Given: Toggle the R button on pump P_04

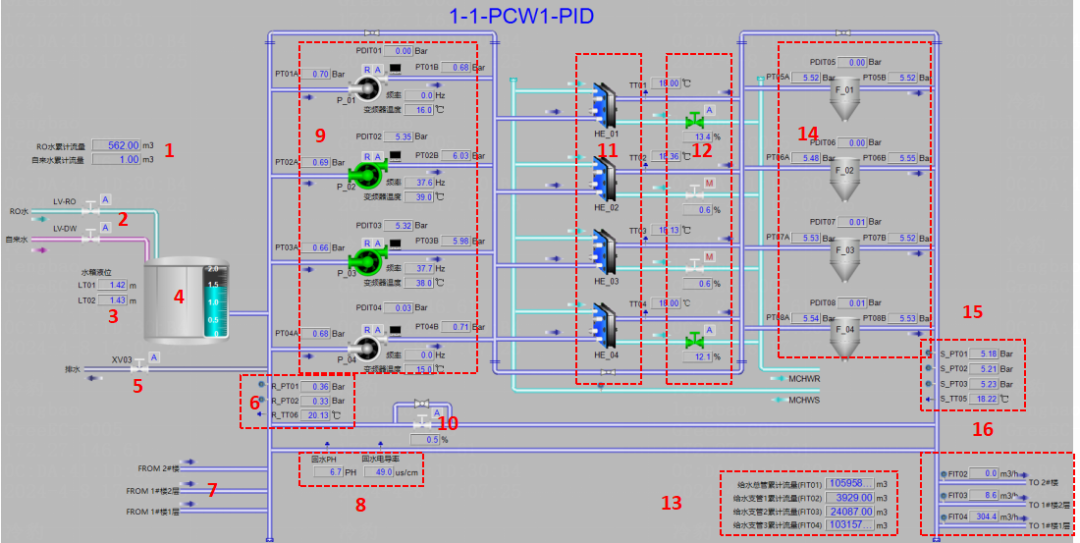Looking at the screenshot, I should point(367,330).
